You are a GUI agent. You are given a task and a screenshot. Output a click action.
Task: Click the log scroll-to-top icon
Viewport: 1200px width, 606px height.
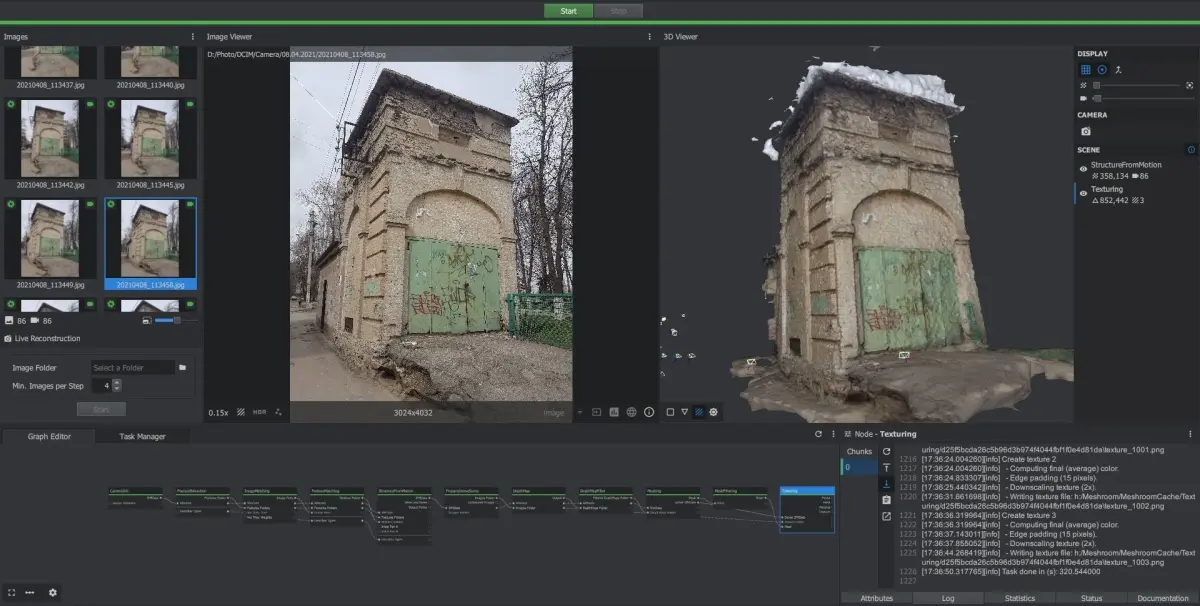pos(886,467)
